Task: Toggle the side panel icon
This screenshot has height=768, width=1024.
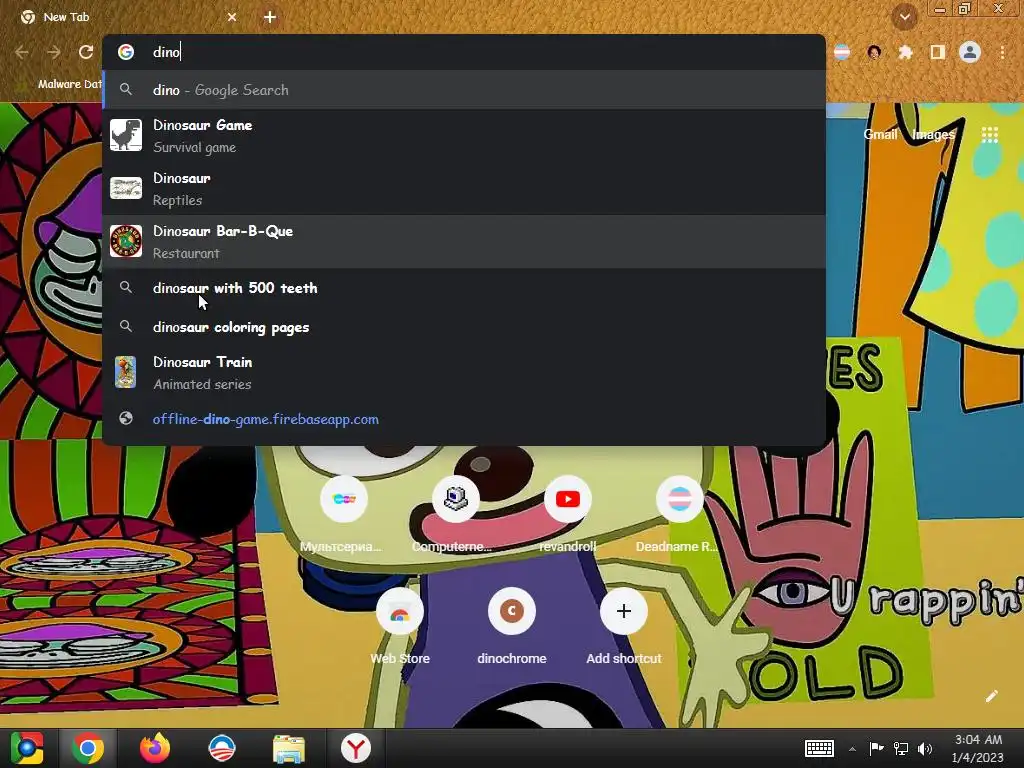Action: click(938, 52)
